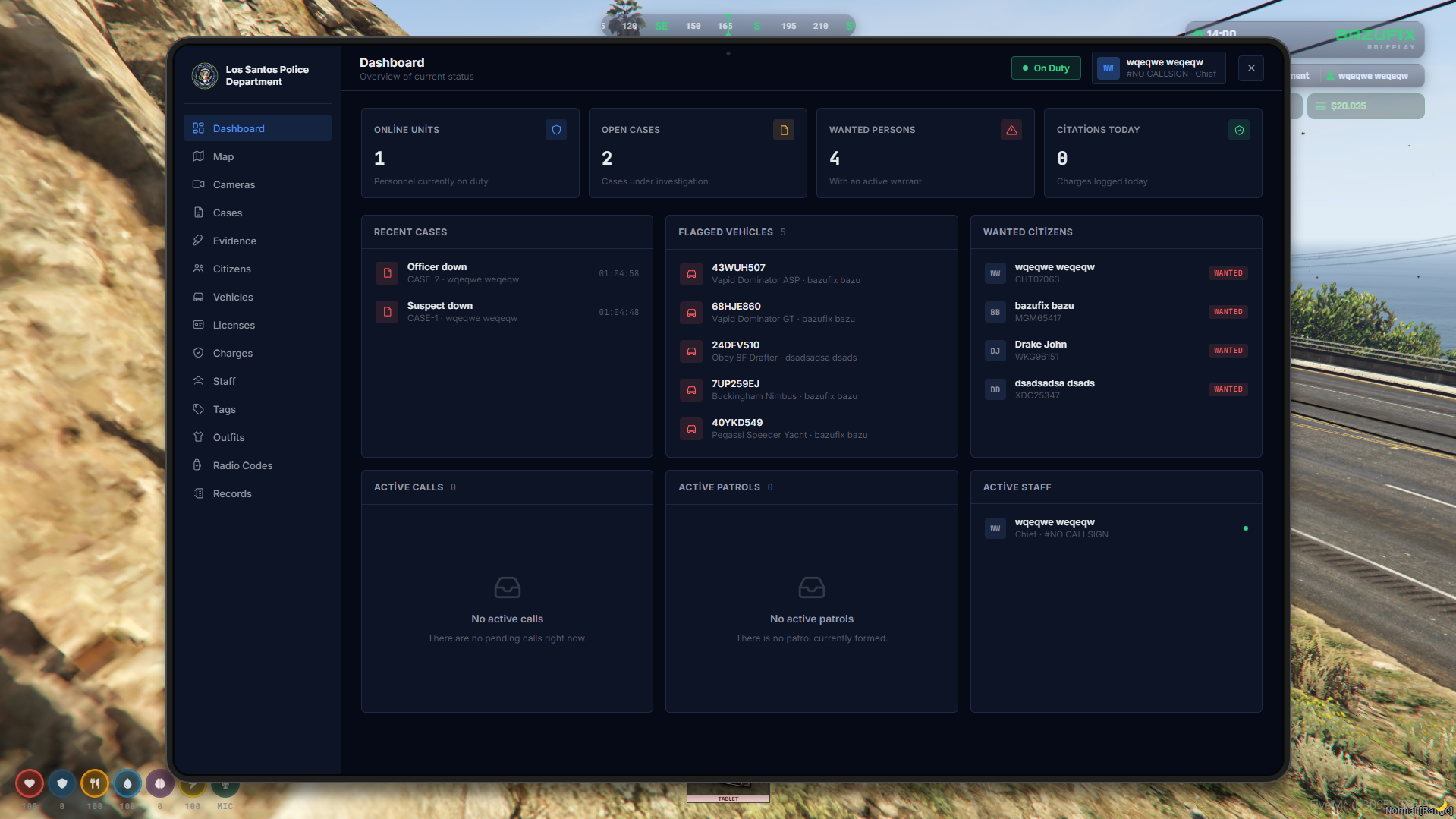Select flagged vehicle 24DFV510
Image resolution: width=1456 pixels, height=819 pixels.
[811, 351]
